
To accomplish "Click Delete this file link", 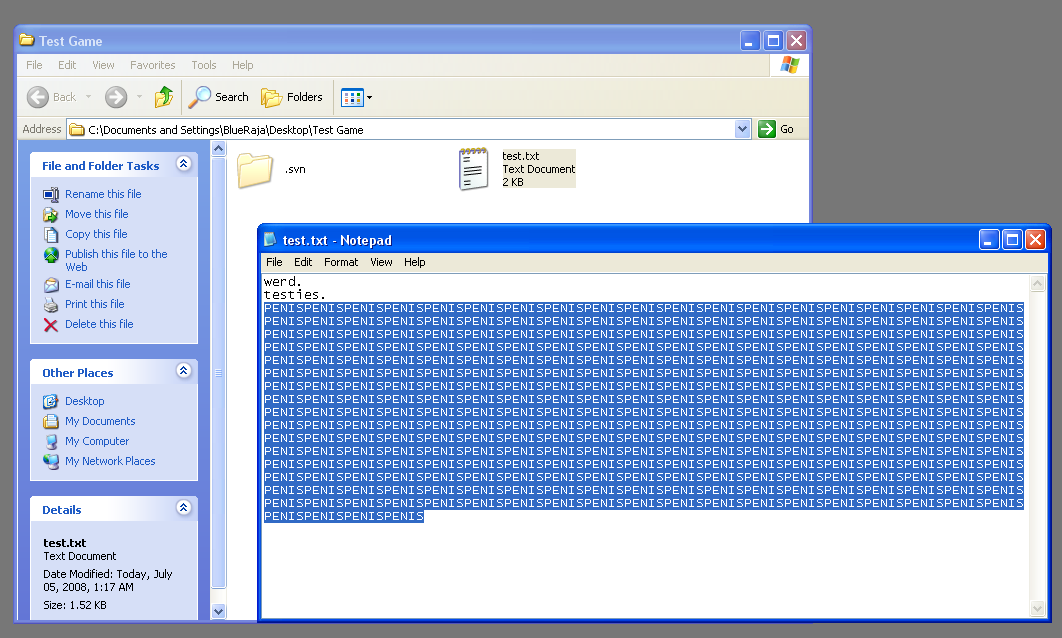I will 99,324.
